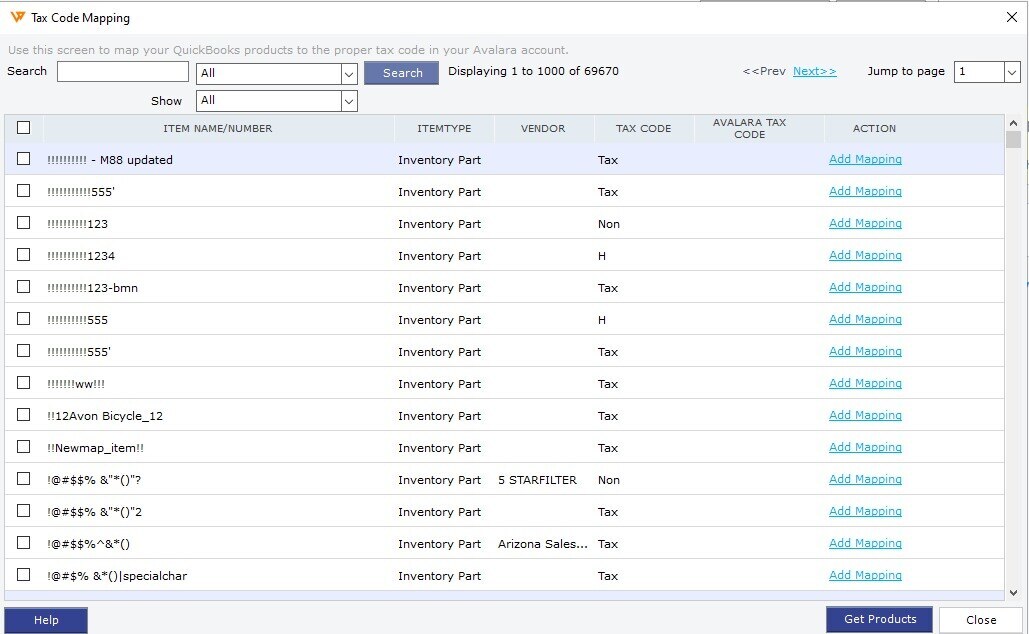Click Add Mapping for 5 STARFILTER vendor row

865,479
